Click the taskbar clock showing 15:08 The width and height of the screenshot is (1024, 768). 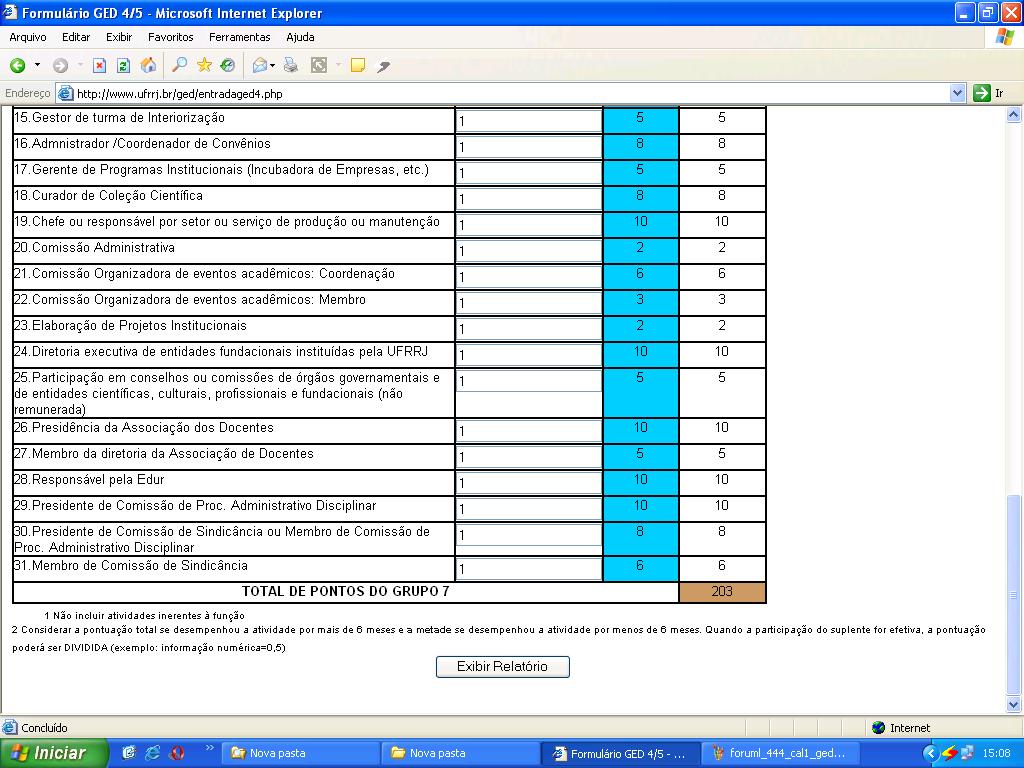point(997,754)
